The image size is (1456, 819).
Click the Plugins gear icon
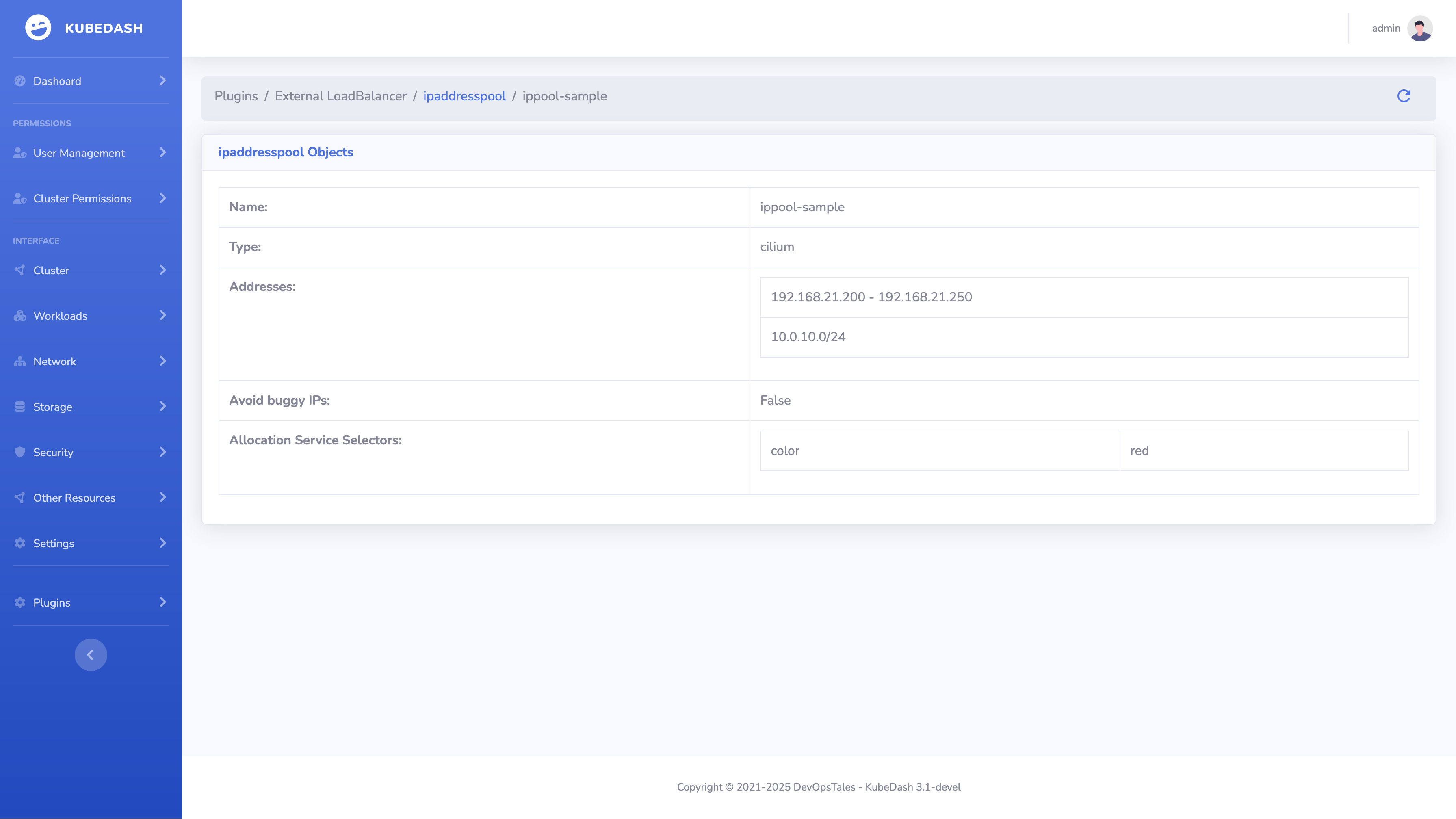point(20,602)
